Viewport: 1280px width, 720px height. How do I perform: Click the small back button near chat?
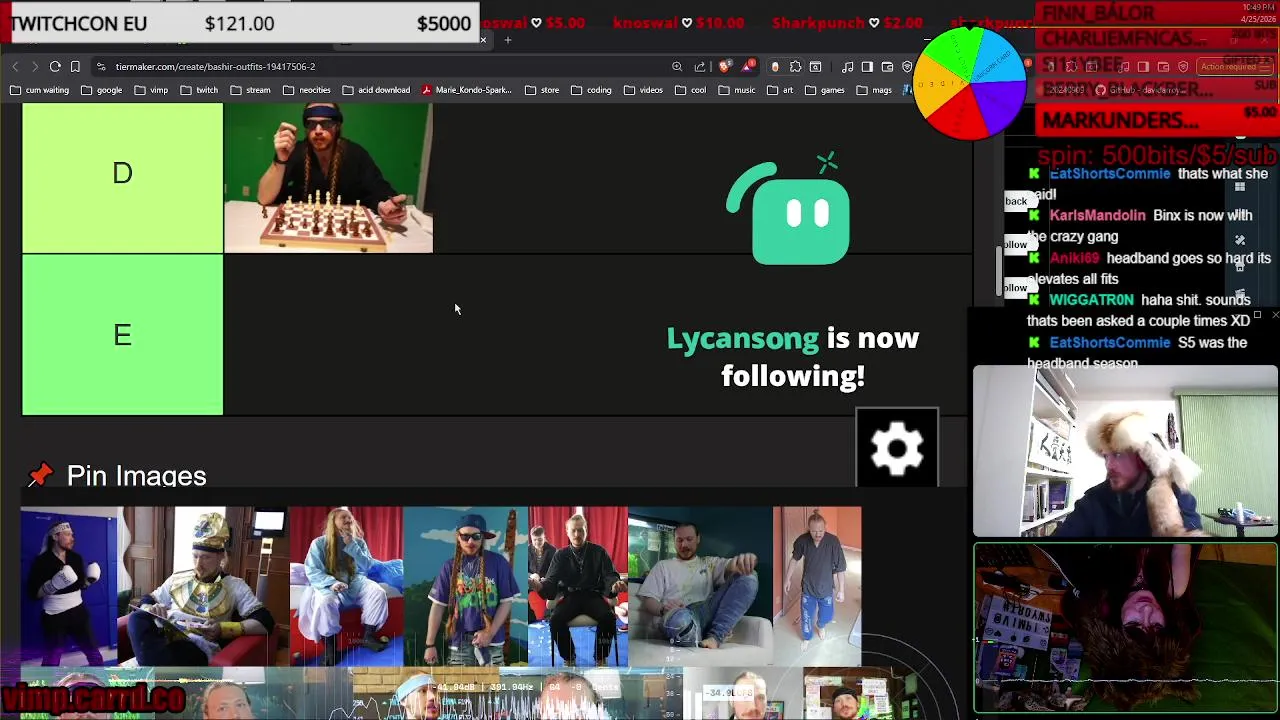(1016, 201)
